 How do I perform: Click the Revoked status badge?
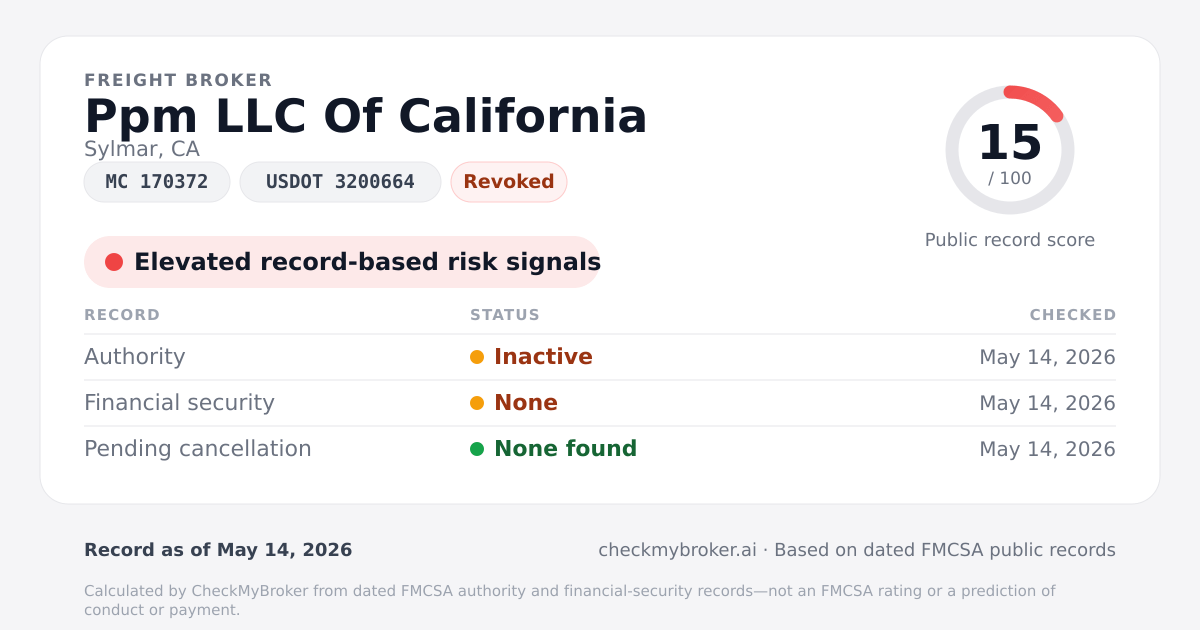pyautogui.click(x=509, y=182)
